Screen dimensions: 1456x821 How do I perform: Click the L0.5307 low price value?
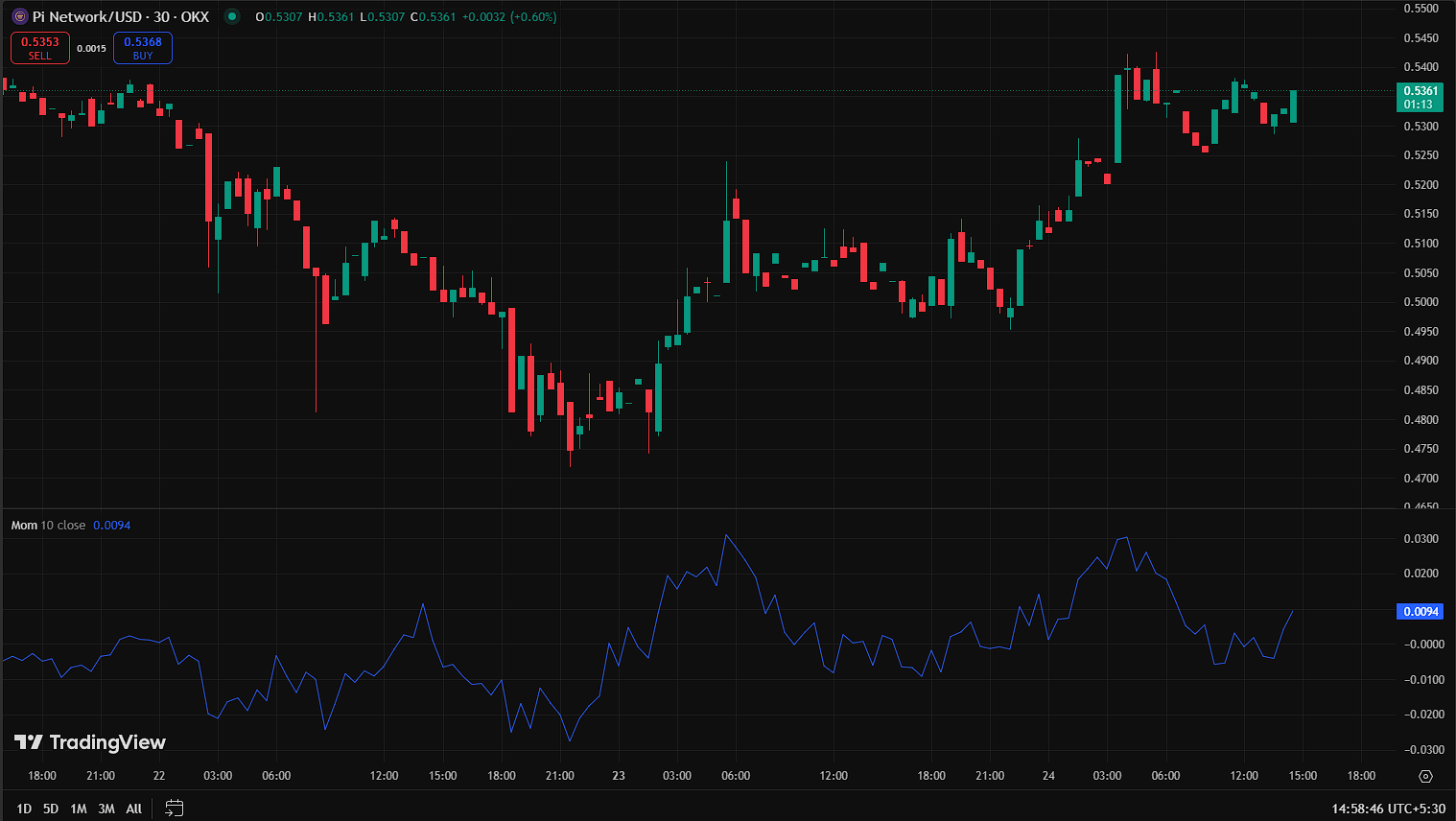tap(382, 16)
